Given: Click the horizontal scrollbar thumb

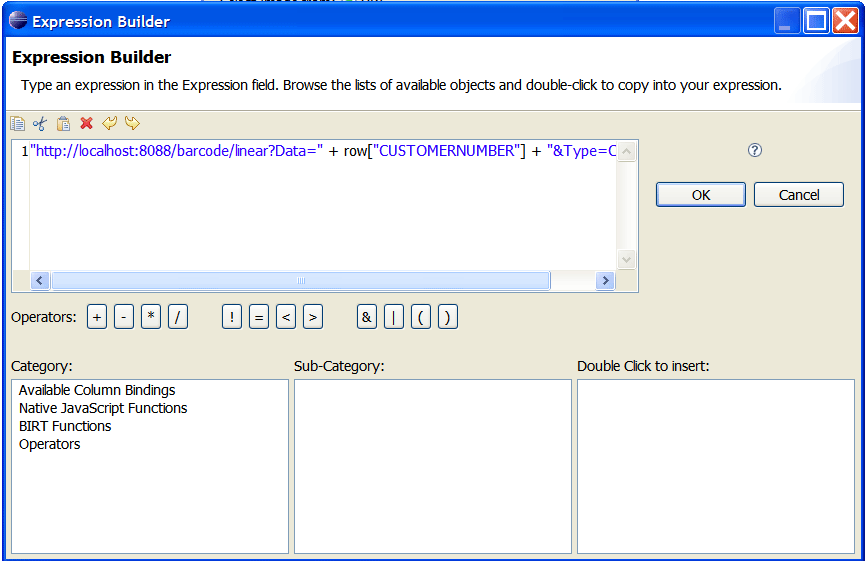Looking at the screenshot, I should 301,280.
